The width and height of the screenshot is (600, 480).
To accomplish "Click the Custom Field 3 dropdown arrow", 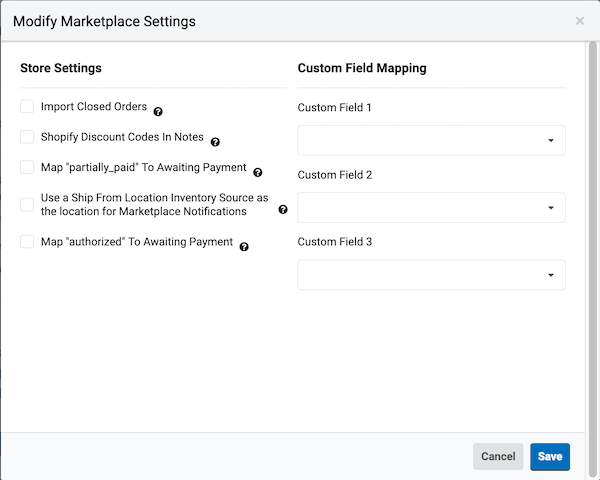I will tap(551, 275).
